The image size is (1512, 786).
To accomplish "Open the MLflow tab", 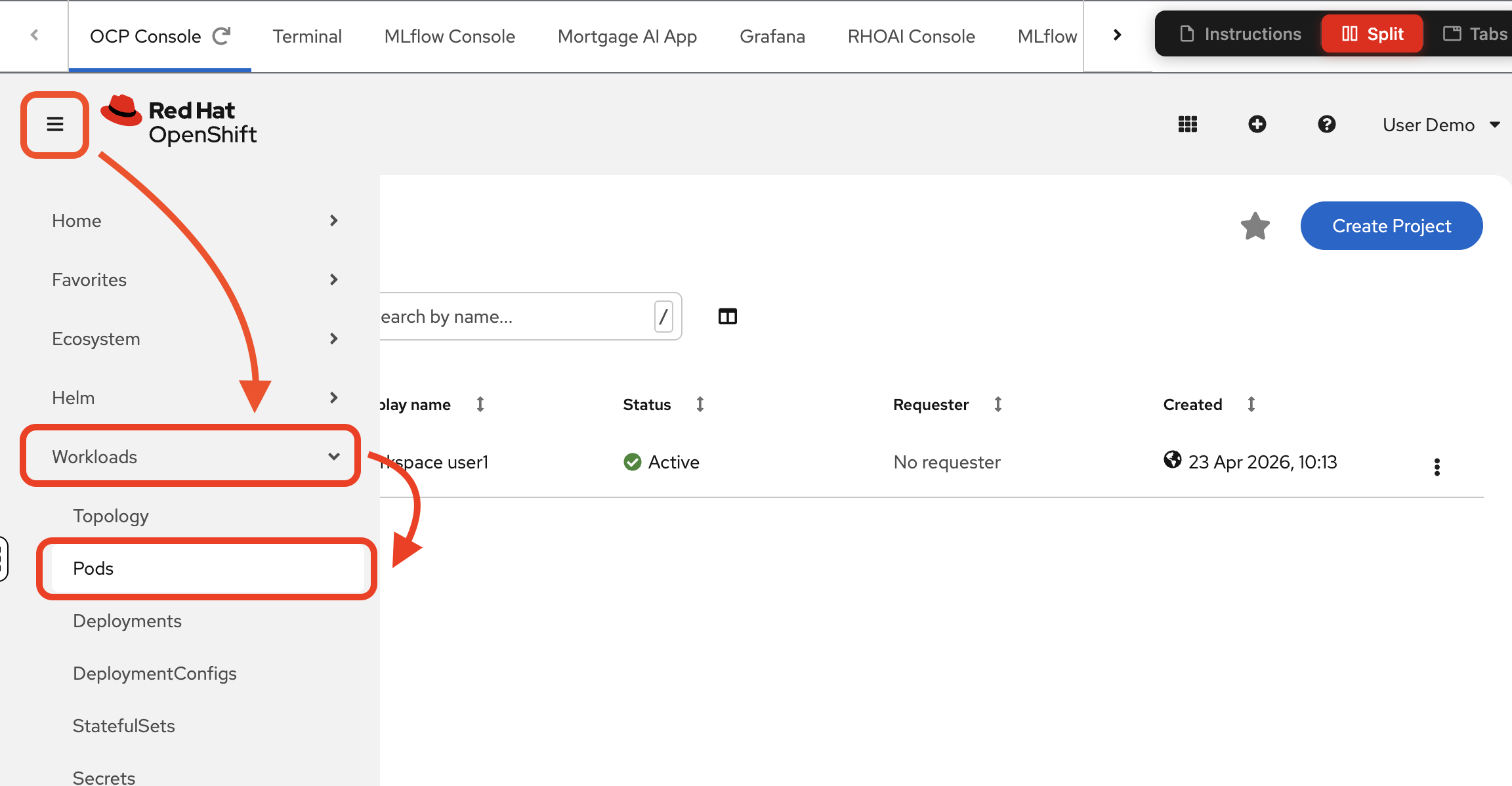I will click(1047, 36).
